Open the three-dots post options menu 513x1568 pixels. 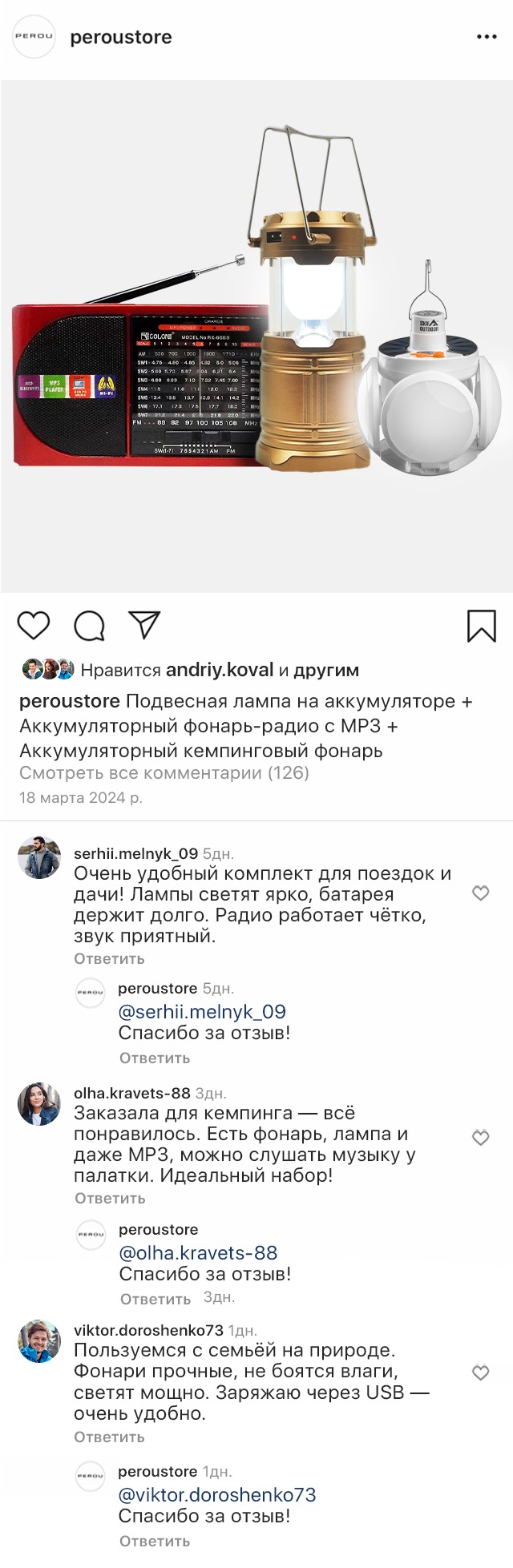[487, 38]
